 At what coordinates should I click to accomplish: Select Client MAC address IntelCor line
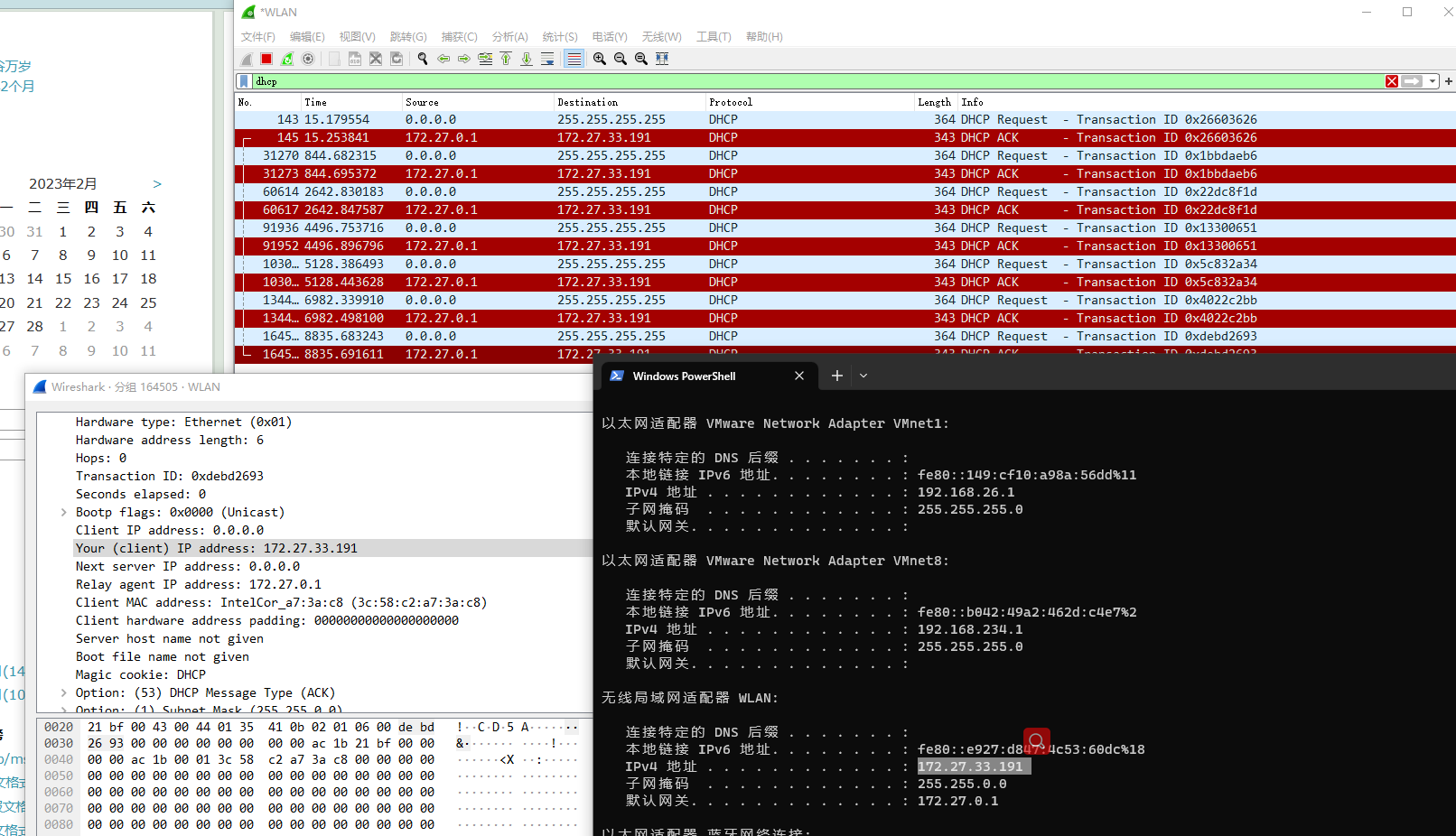[282, 602]
